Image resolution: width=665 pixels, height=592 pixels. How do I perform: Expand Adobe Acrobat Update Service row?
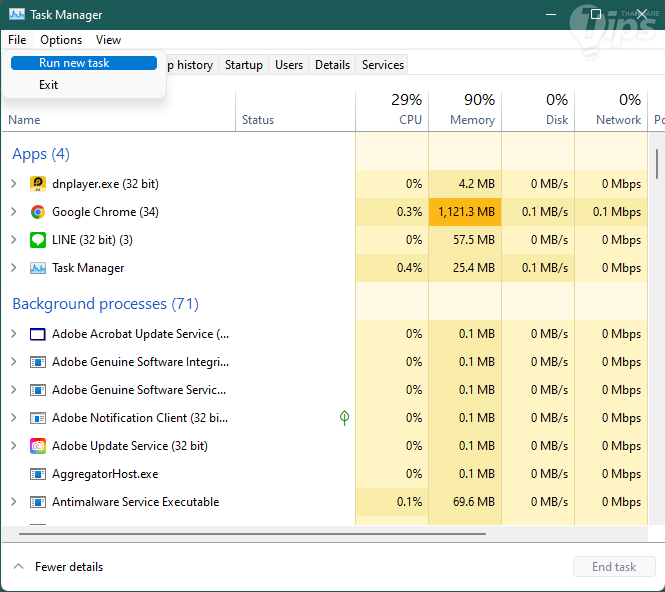point(14,334)
